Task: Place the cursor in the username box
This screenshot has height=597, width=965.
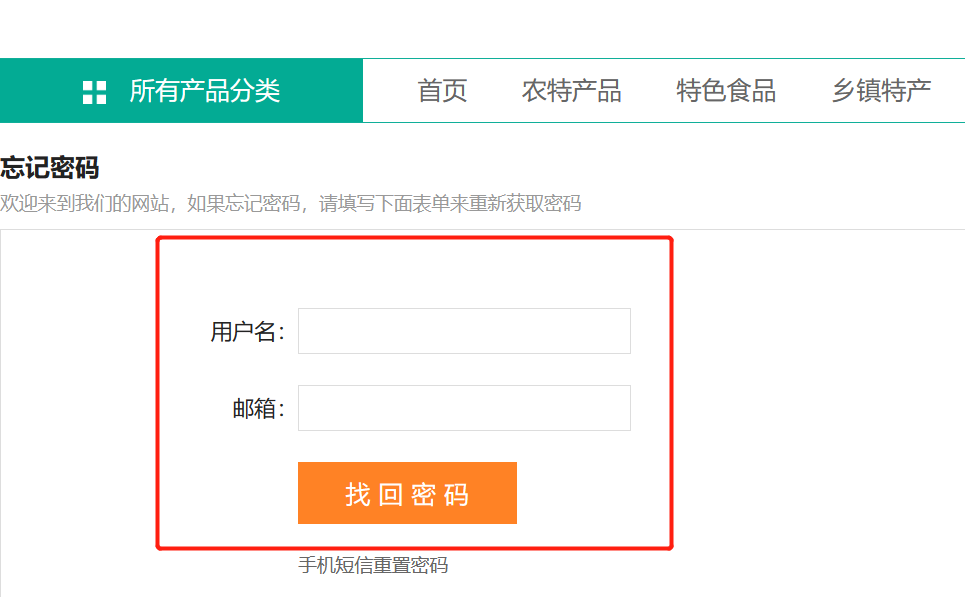Action: 464,331
